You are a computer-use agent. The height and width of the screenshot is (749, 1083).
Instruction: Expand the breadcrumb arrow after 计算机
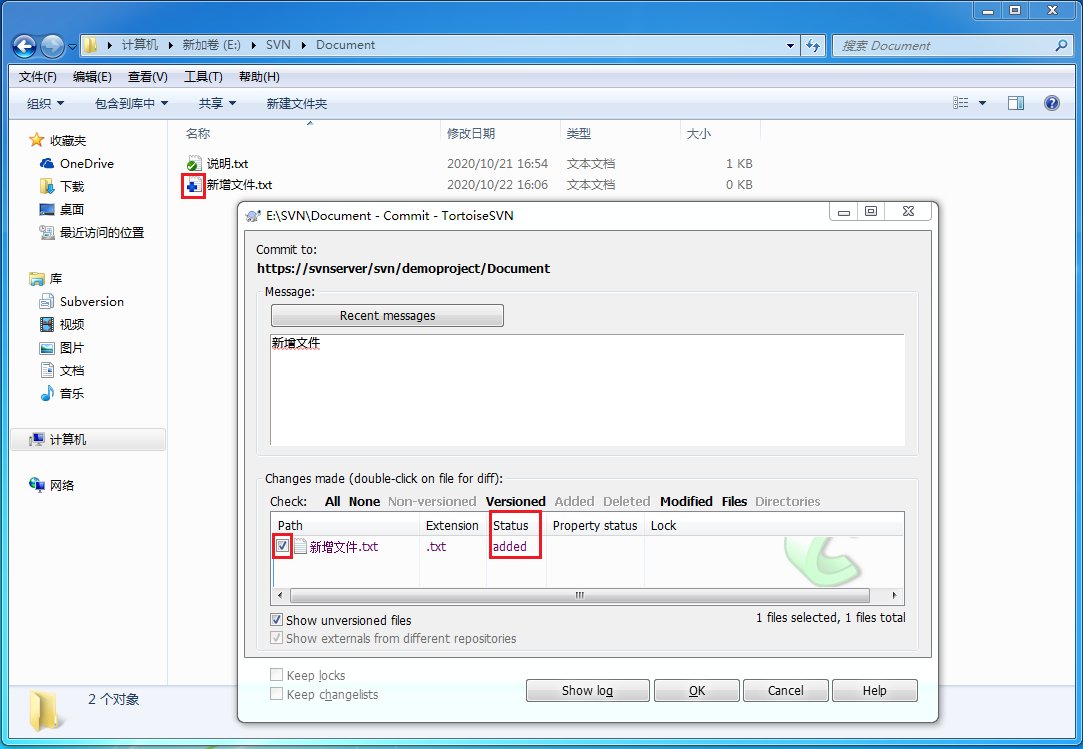pos(171,45)
